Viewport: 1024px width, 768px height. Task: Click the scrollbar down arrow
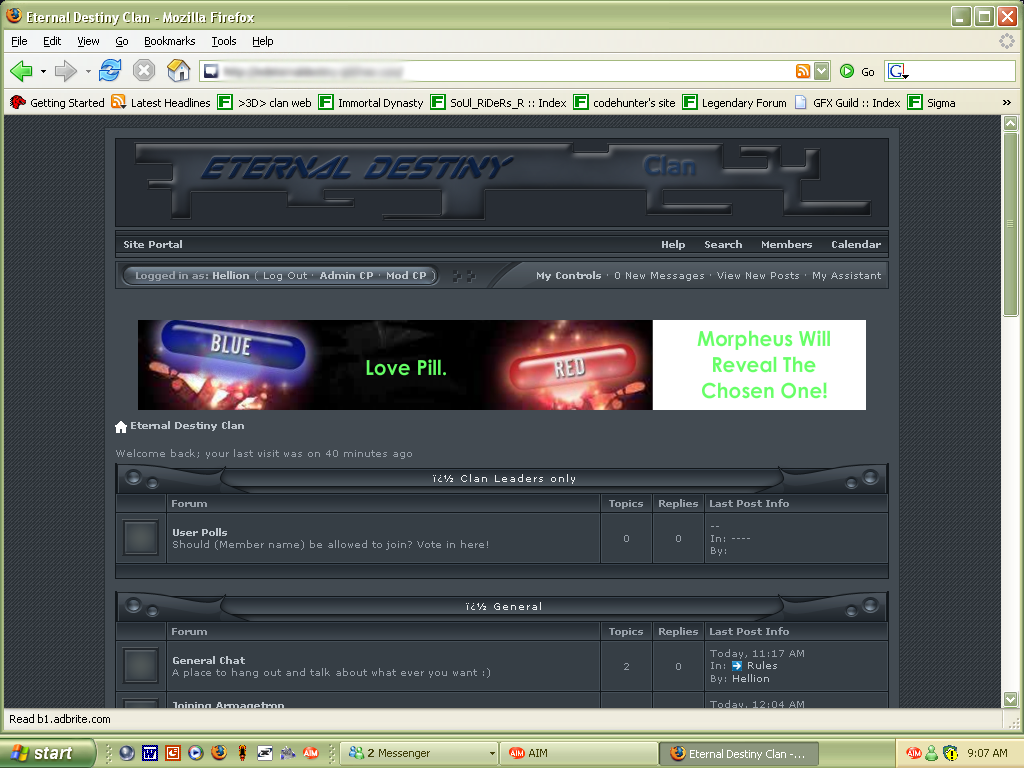[x=1010, y=699]
